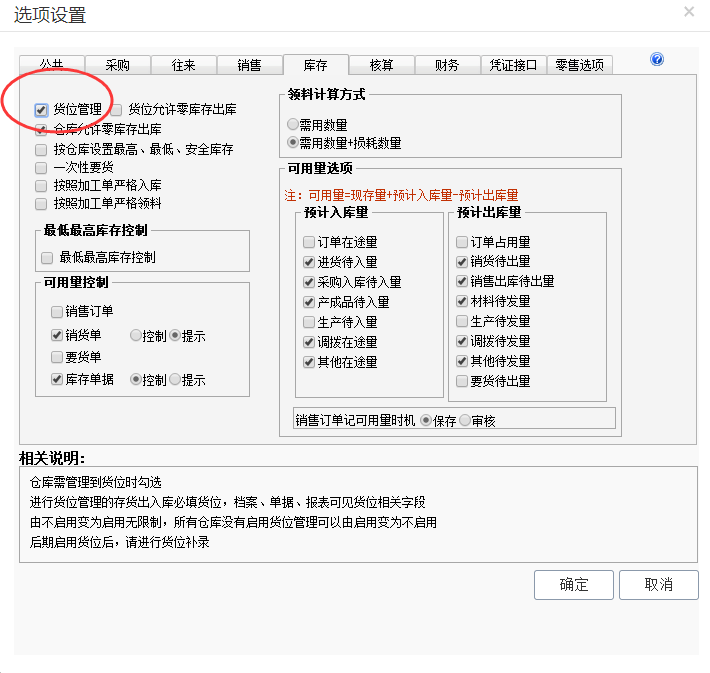Choose 提示 radio next to 库存单据

click(x=175, y=379)
